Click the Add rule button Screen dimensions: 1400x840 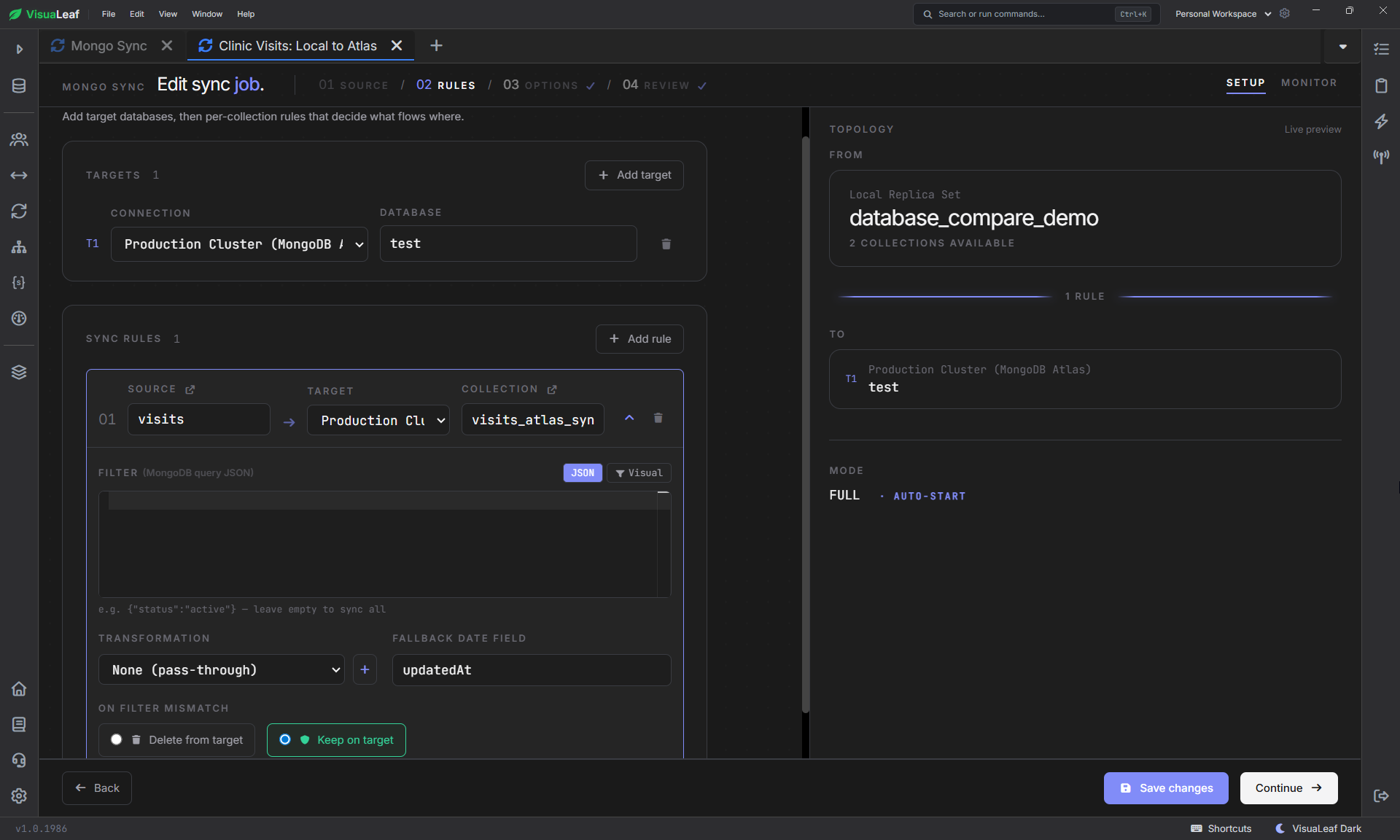click(639, 338)
